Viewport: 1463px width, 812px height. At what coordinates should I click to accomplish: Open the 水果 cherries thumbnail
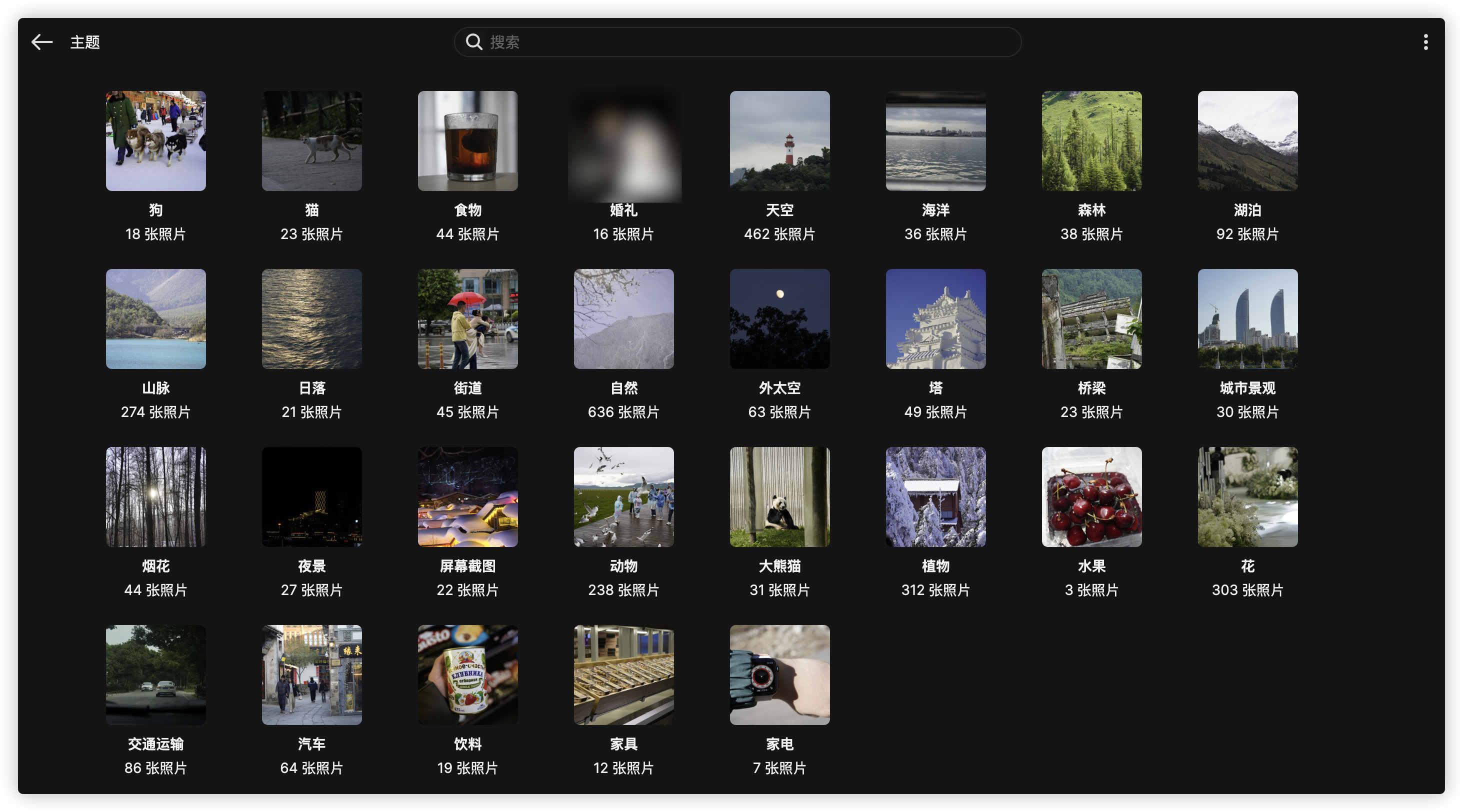click(x=1091, y=497)
